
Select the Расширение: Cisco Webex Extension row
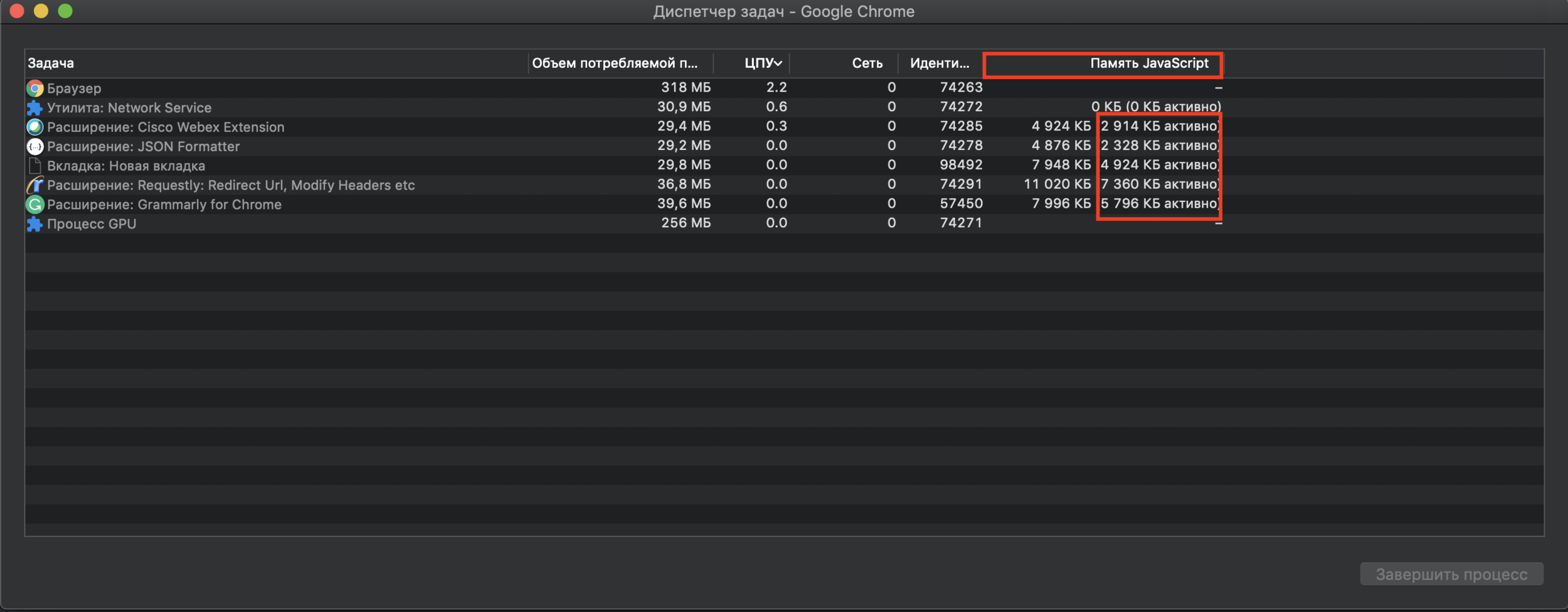point(784,127)
